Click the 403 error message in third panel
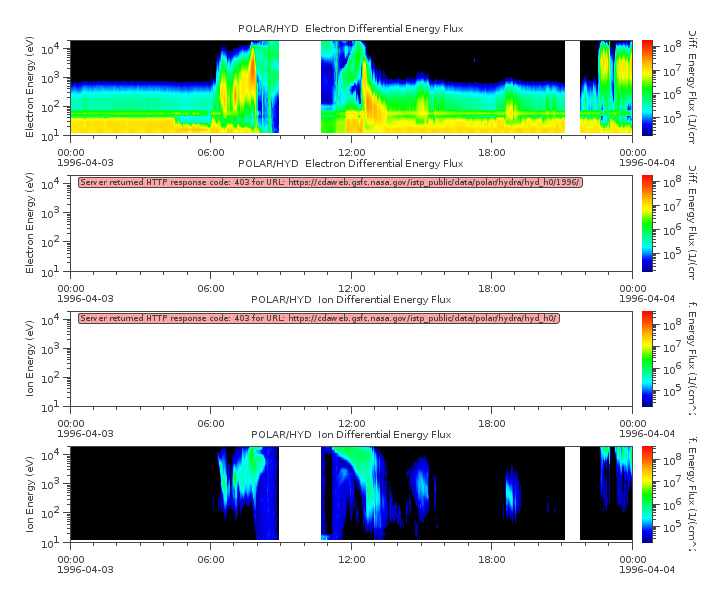 (319, 318)
